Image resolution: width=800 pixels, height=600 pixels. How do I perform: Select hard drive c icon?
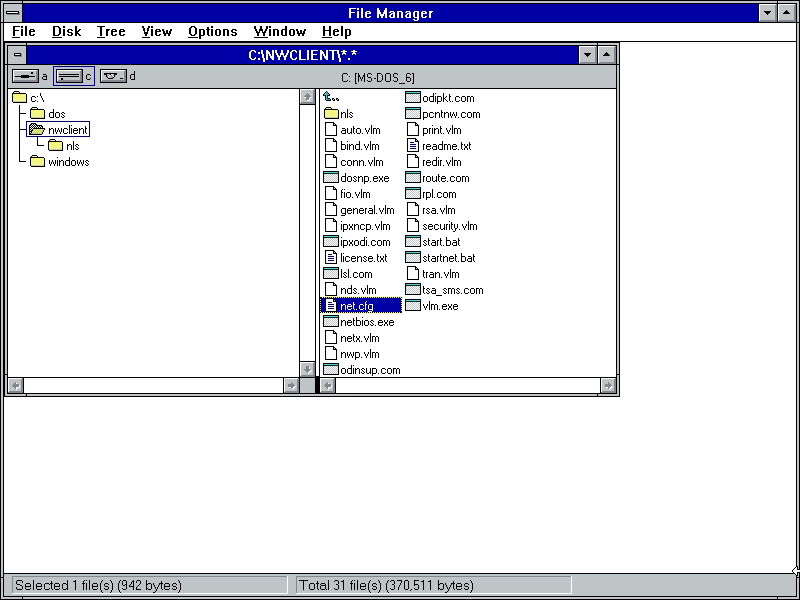click(68, 76)
